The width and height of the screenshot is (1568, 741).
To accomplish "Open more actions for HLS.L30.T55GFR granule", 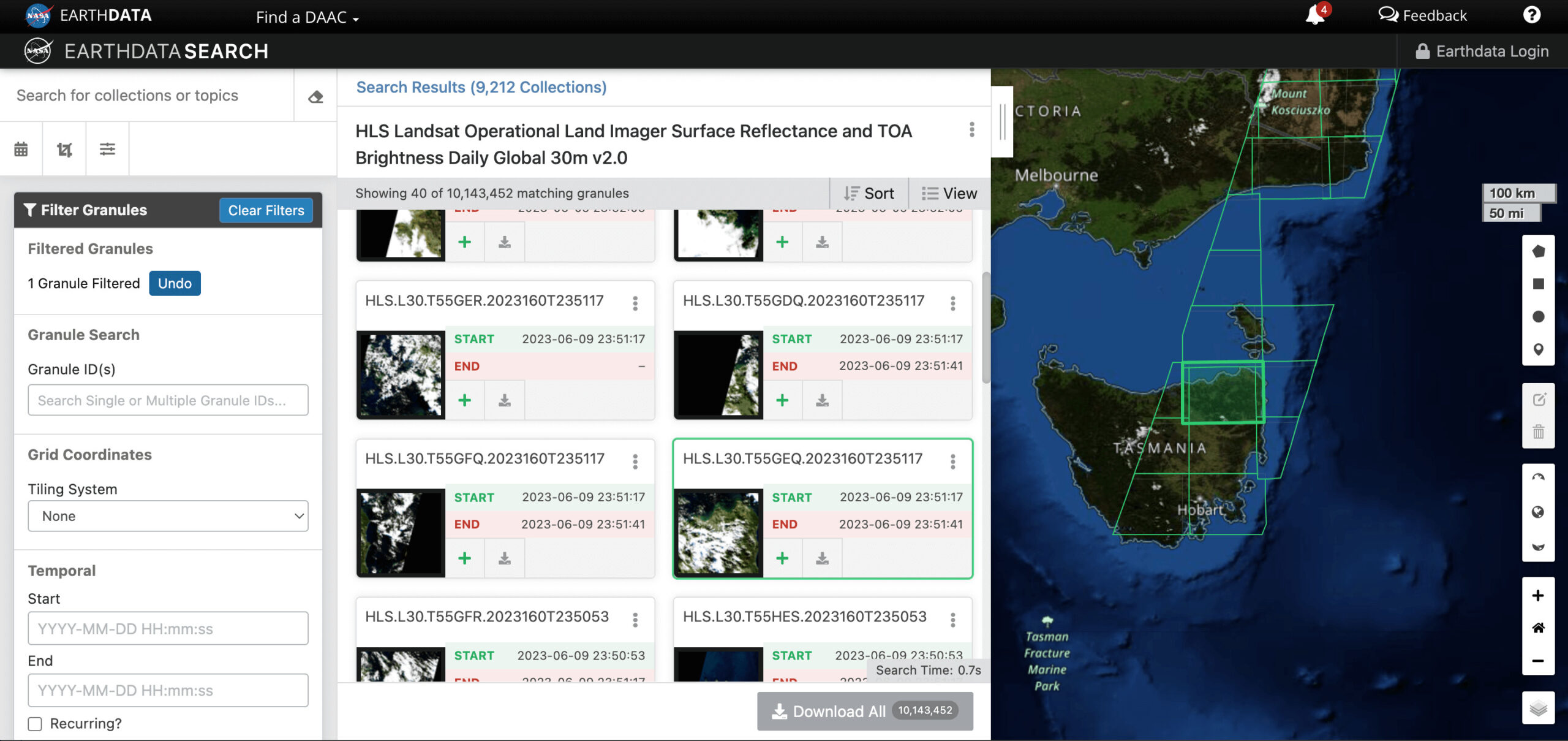I will pos(635,620).
